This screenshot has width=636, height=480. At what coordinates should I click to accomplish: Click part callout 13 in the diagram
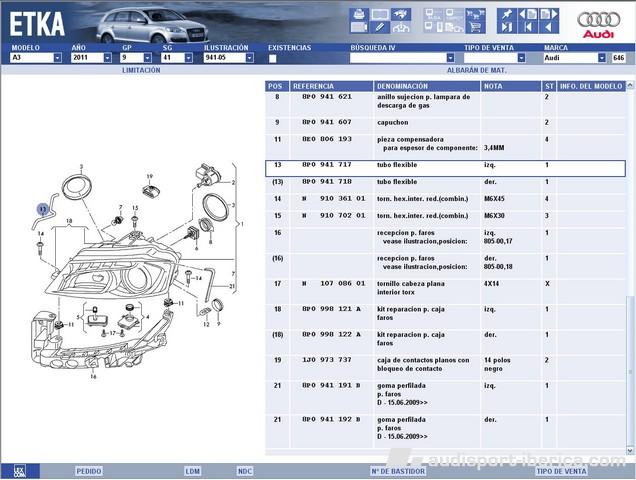tap(43, 209)
